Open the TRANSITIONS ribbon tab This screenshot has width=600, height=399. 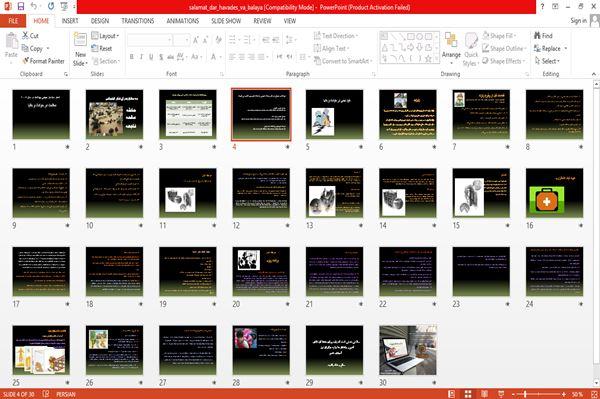138,21
